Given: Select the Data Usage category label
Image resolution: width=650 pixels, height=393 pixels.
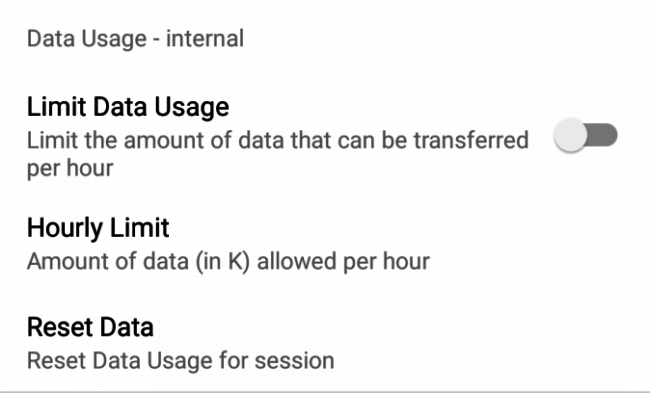Looking at the screenshot, I should click(x=135, y=39).
